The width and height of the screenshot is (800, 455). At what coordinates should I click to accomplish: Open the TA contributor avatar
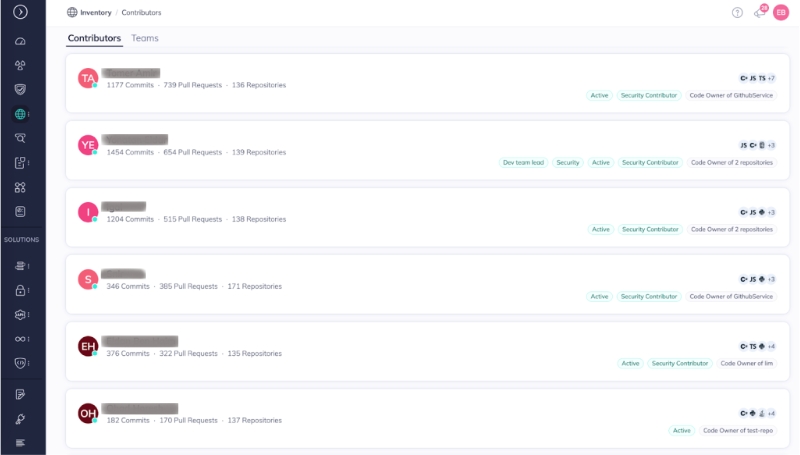tap(88, 78)
